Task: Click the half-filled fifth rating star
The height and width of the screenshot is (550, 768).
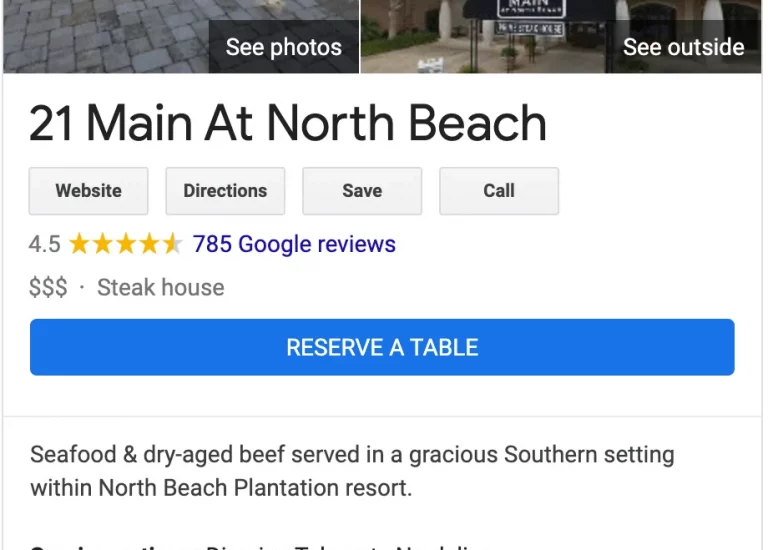Action: coord(171,244)
